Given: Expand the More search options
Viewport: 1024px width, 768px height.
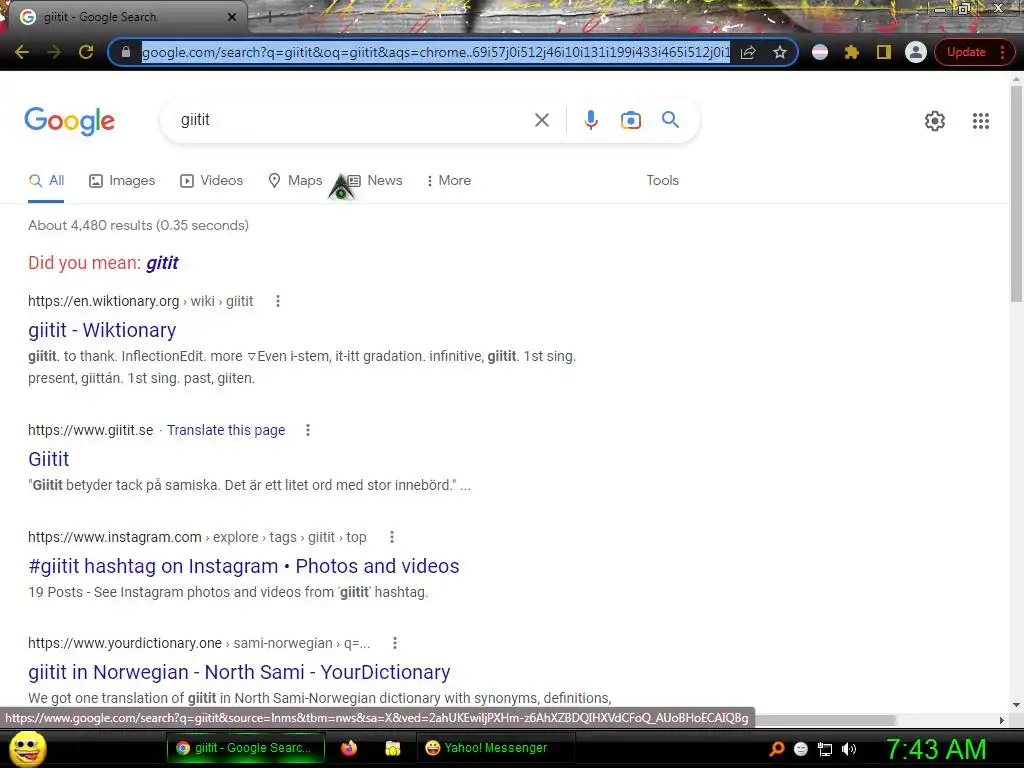Looking at the screenshot, I should coord(449,181).
